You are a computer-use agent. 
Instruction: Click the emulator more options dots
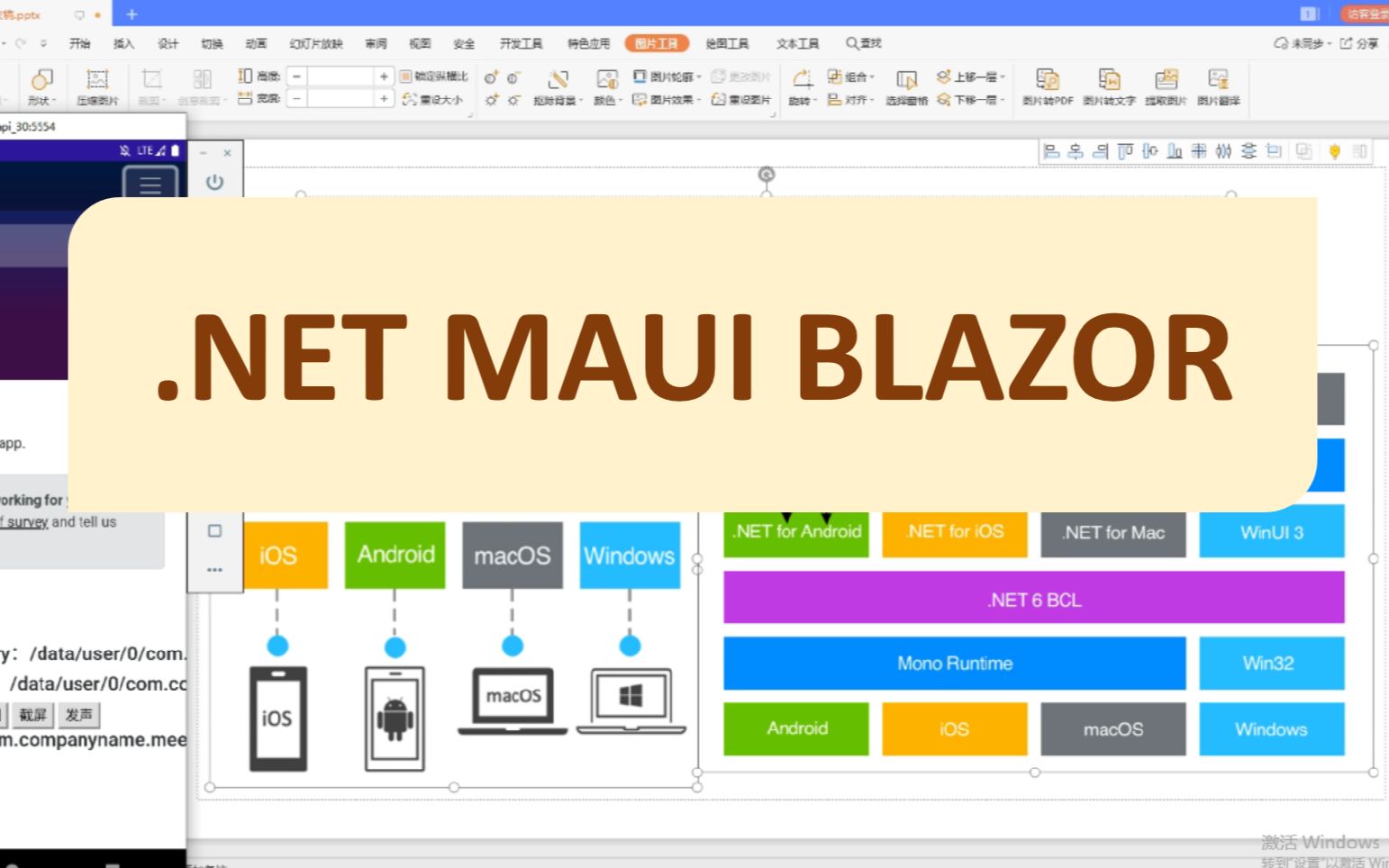[214, 570]
